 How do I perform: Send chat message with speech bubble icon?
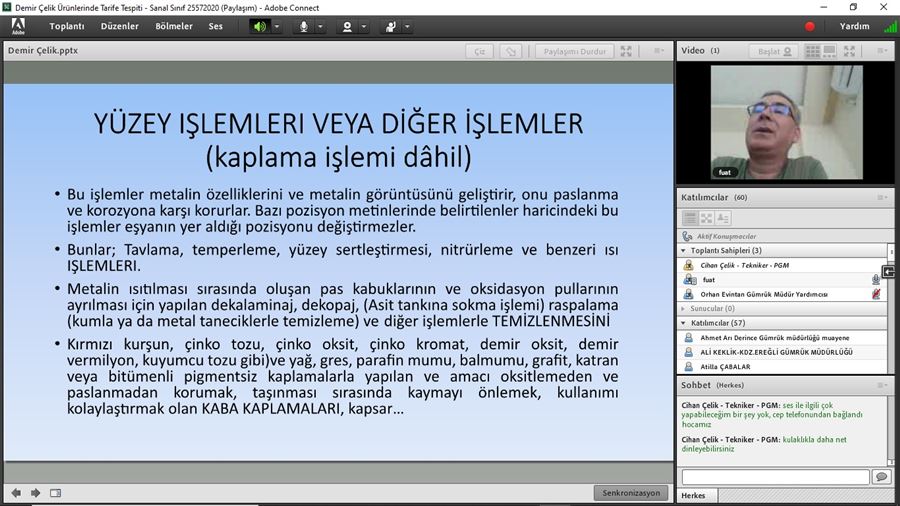pyautogui.click(x=881, y=477)
